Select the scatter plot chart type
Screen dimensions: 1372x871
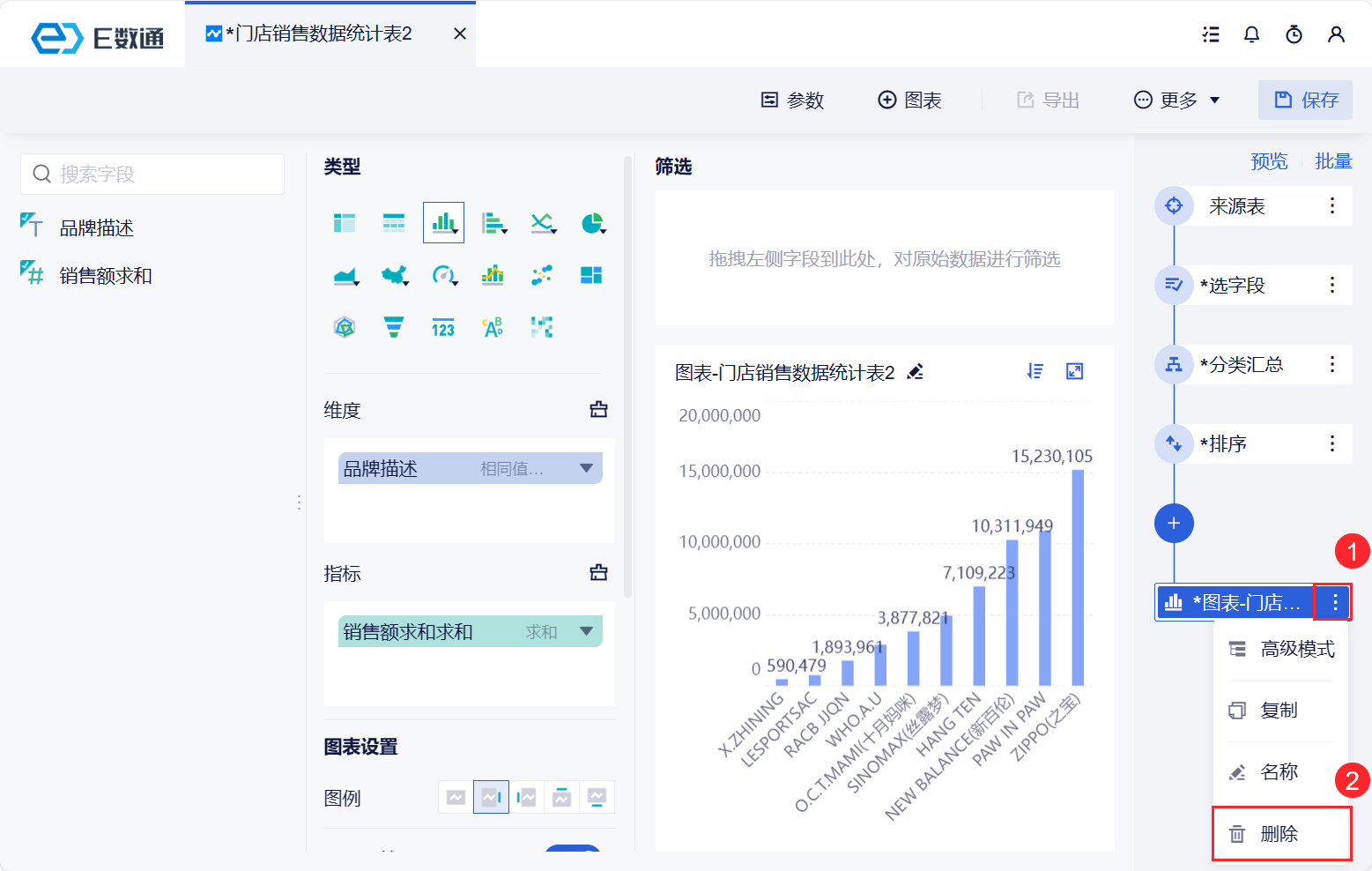542,275
